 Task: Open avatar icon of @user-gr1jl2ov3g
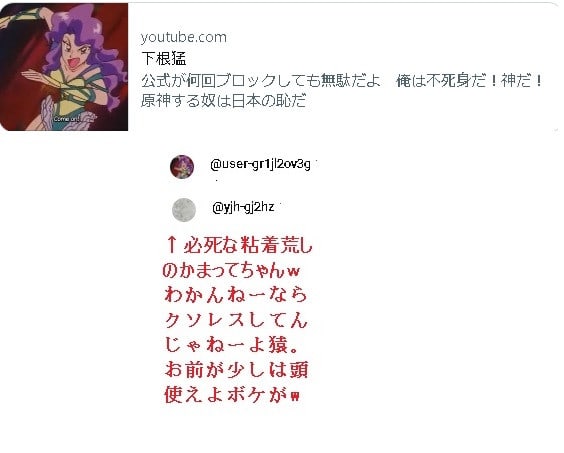click(182, 167)
